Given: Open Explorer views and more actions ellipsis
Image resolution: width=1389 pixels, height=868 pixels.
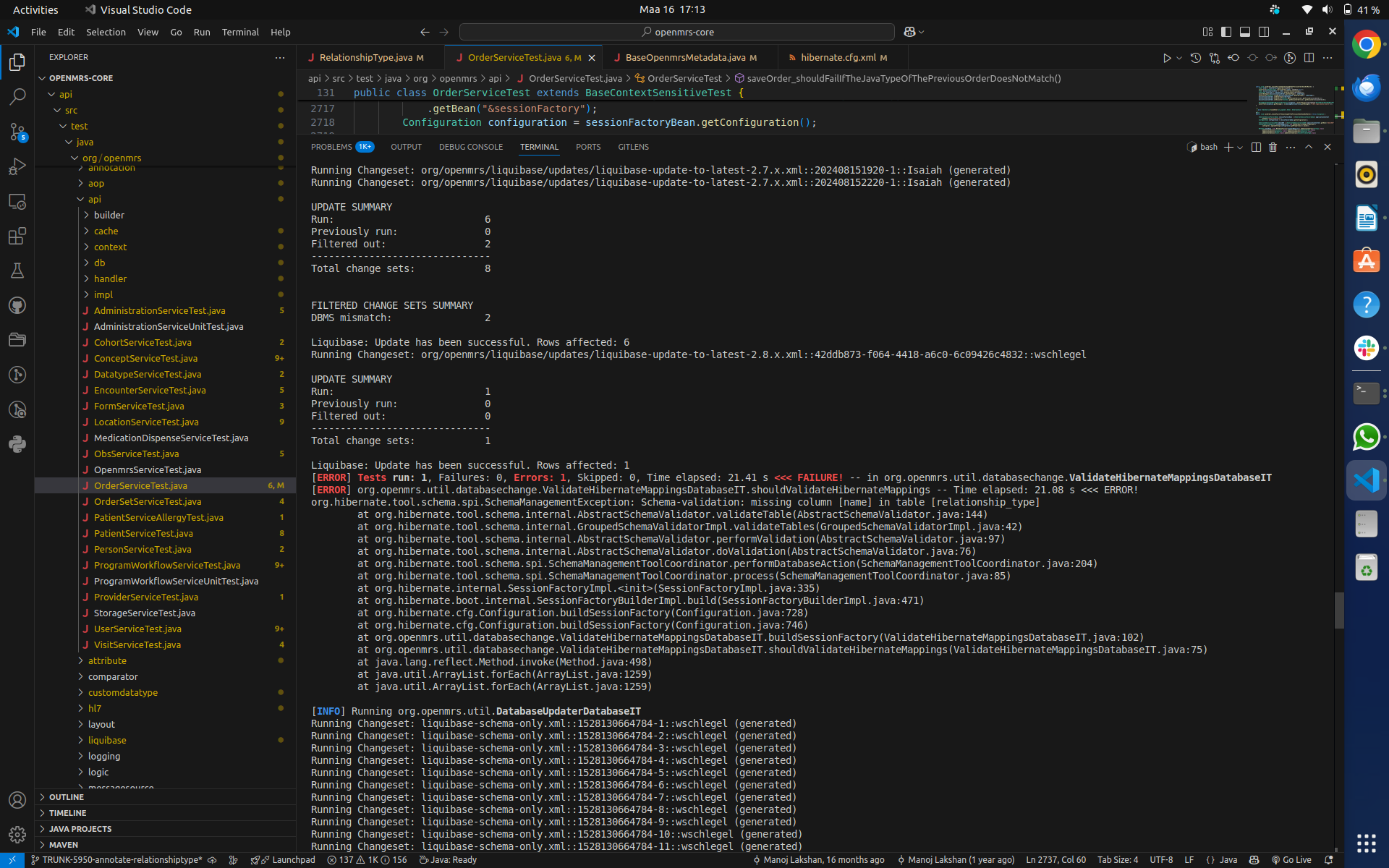Looking at the screenshot, I should [x=280, y=57].
